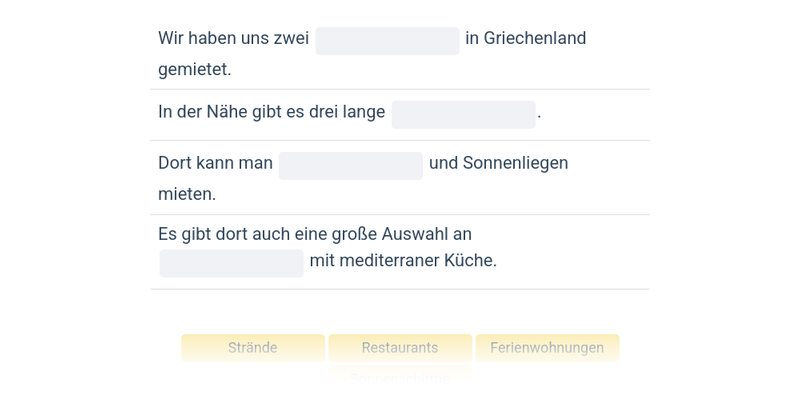This screenshot has width=800, height=400.
Task: Click the period after the "drei lange" blank
Action: [x=539, y=115]
